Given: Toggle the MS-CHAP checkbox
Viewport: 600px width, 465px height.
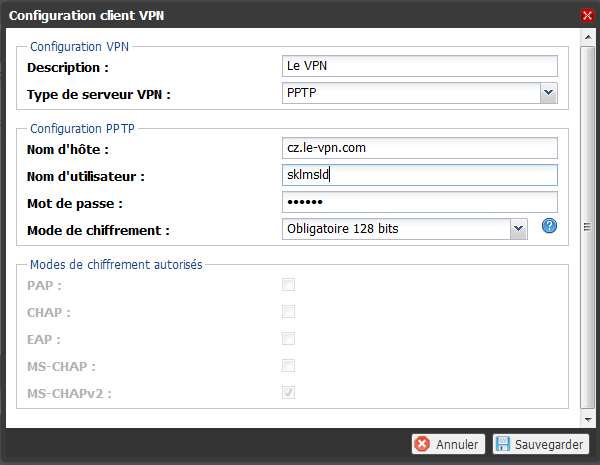Looking at the screenshot, I should 289,365.
